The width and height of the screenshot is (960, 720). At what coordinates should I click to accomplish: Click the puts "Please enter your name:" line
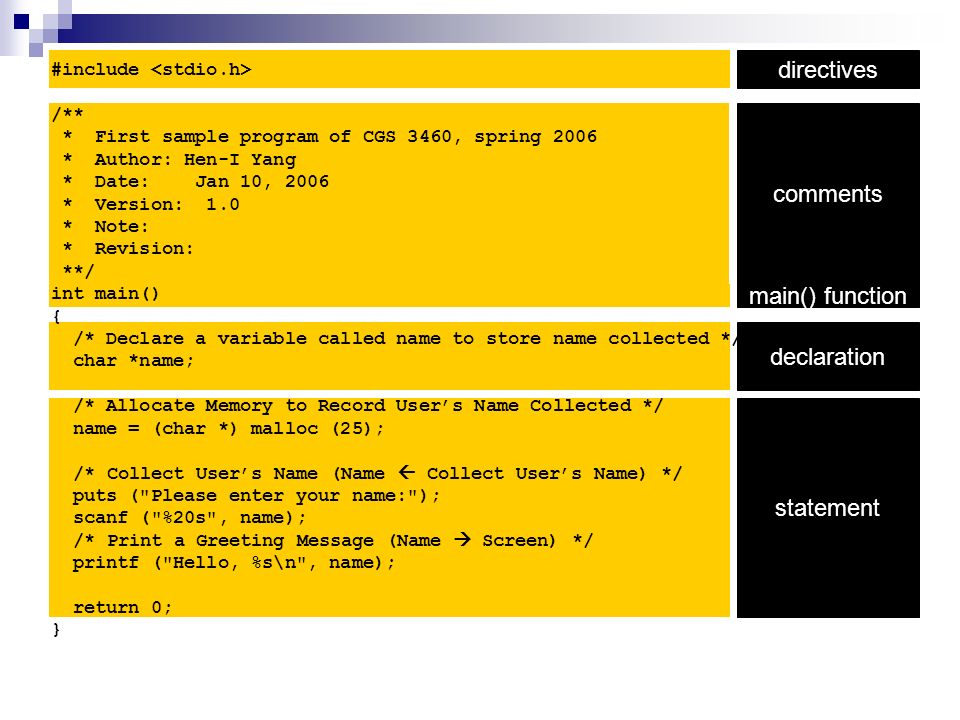256,495
